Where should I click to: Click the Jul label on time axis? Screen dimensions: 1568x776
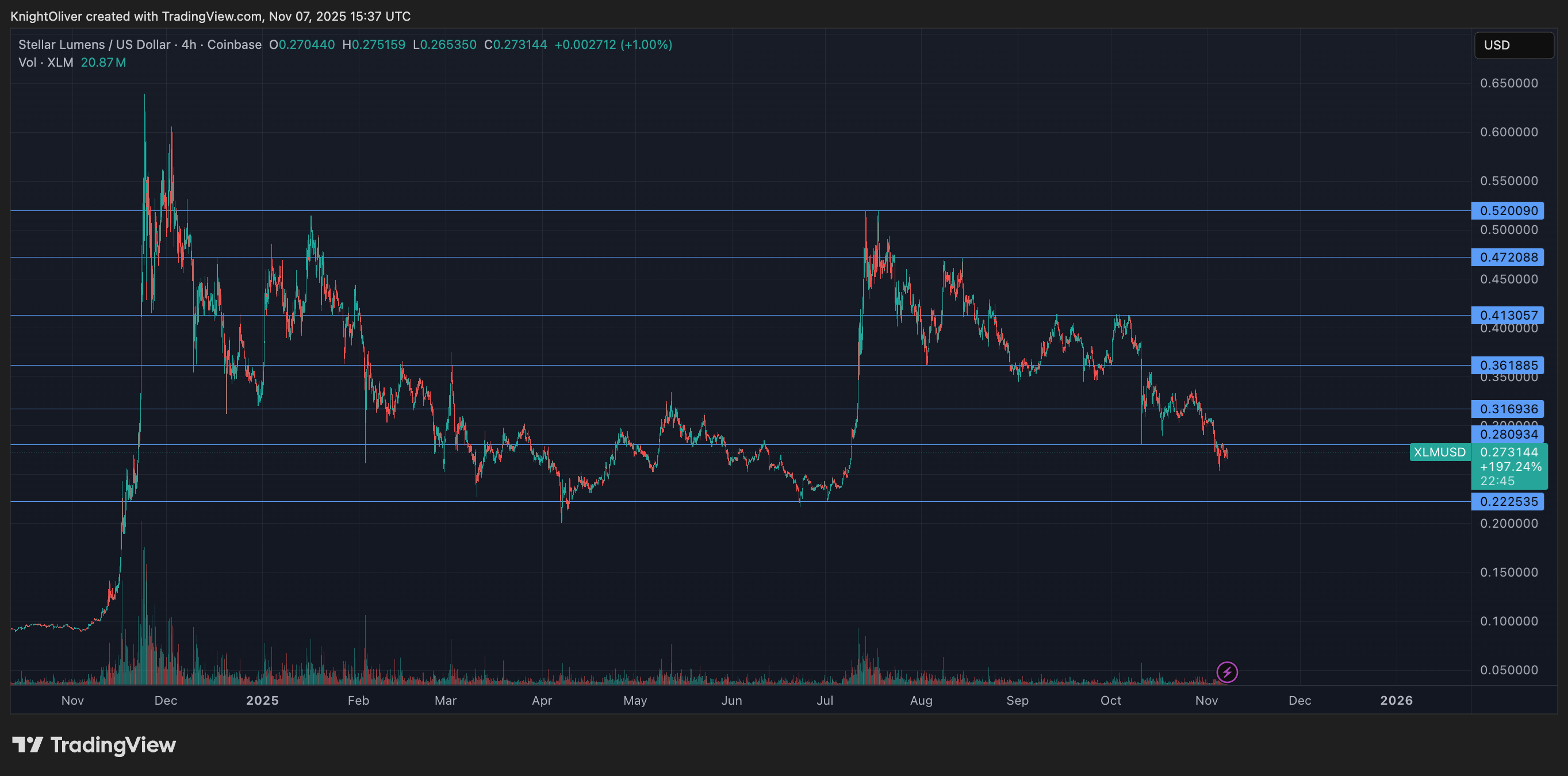pos(825,700)
